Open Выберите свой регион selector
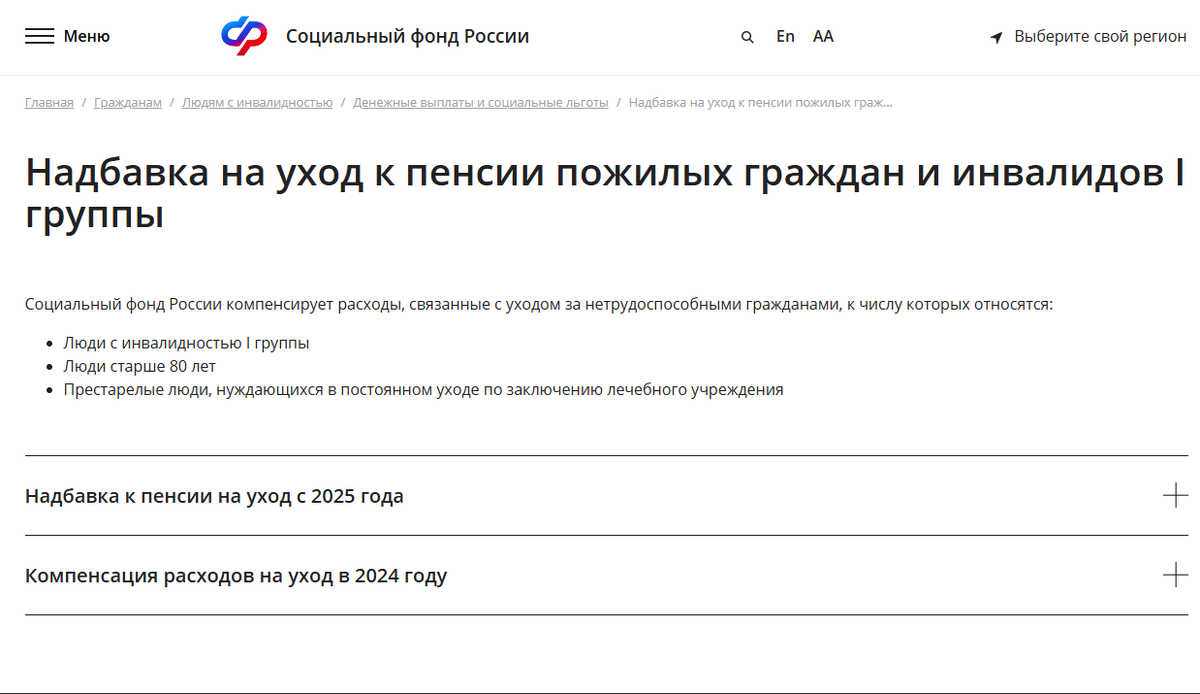 click(1100, 36)
